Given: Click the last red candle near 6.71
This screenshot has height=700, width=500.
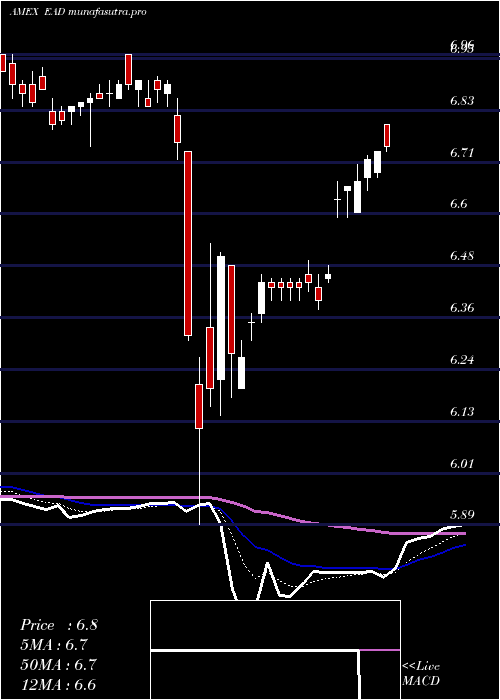Looking at the screenshot, I should coord(387,135).
